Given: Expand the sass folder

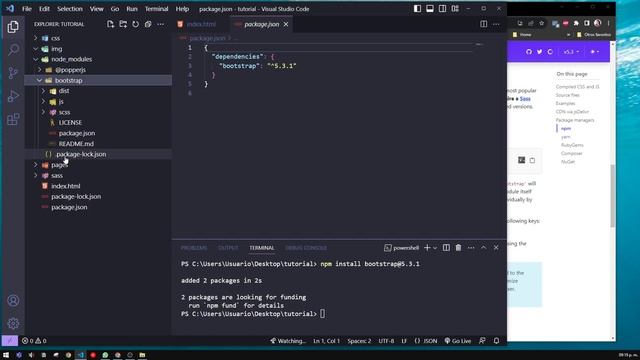Looking at the screenshot, I should [x=36, y=176].
